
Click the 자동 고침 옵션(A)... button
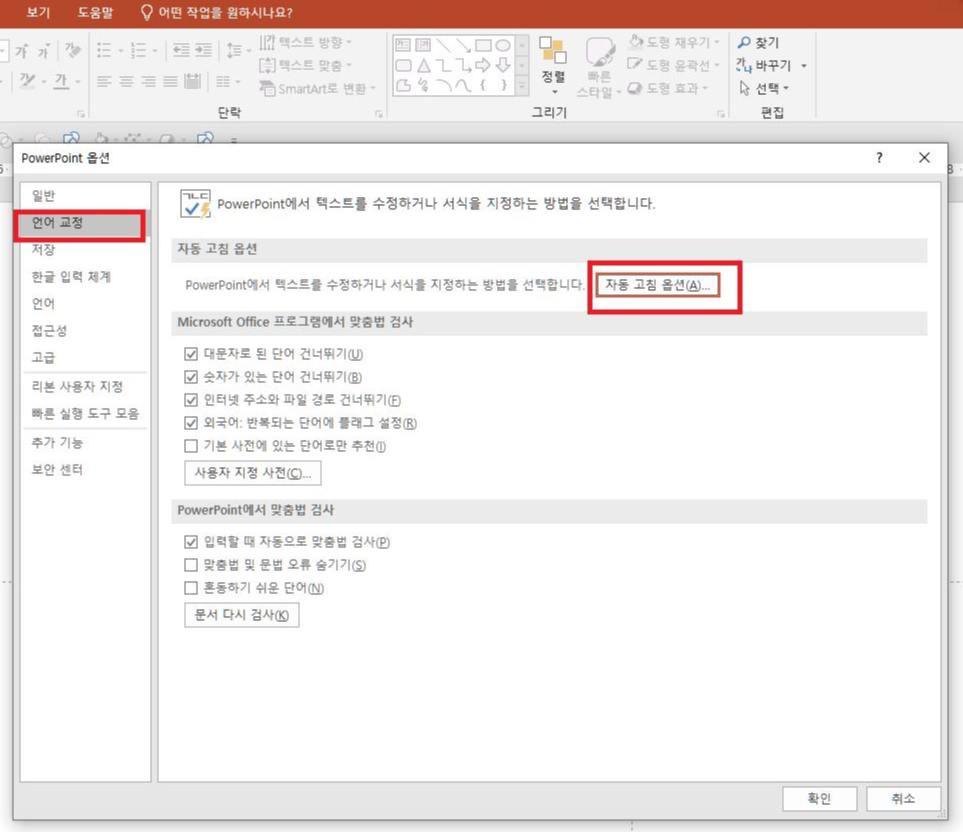click(658, 285)
